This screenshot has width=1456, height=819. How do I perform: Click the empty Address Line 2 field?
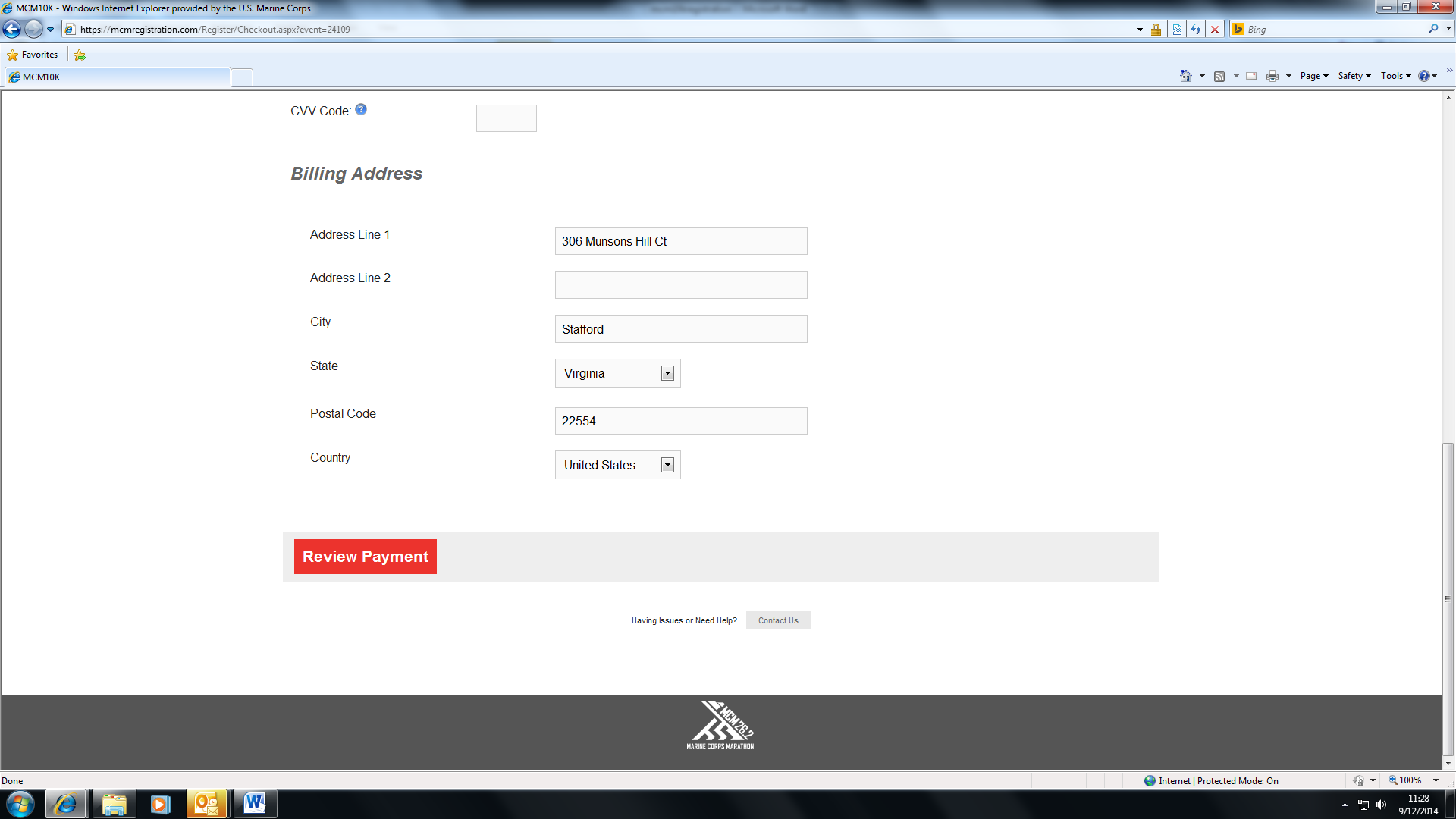[681, 285]
